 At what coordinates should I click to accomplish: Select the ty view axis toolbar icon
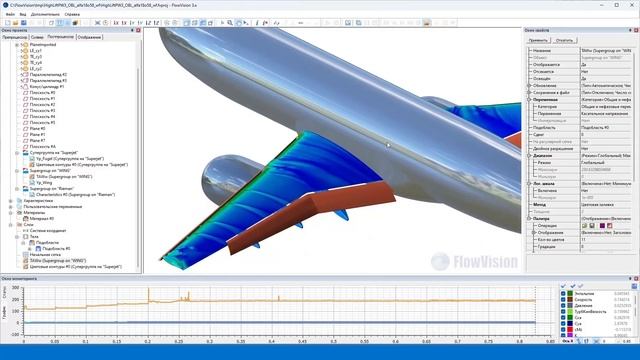click(x=140, y=23)
